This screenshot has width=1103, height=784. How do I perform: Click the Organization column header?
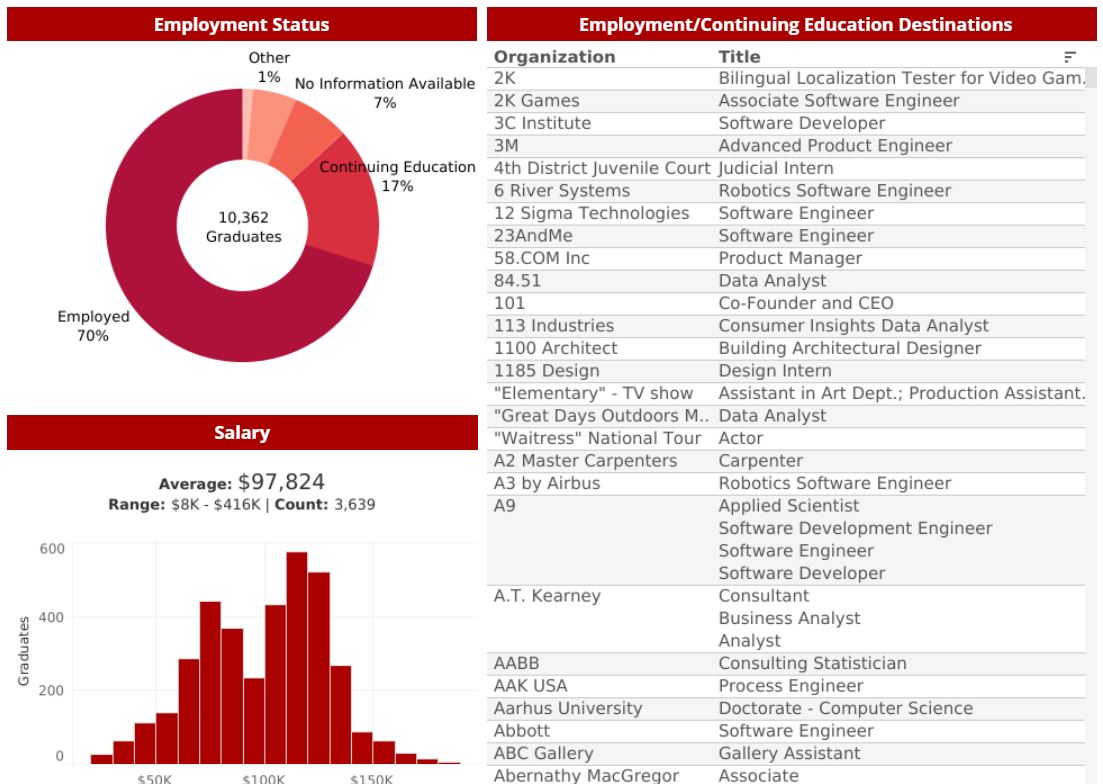tap(554, 57)
